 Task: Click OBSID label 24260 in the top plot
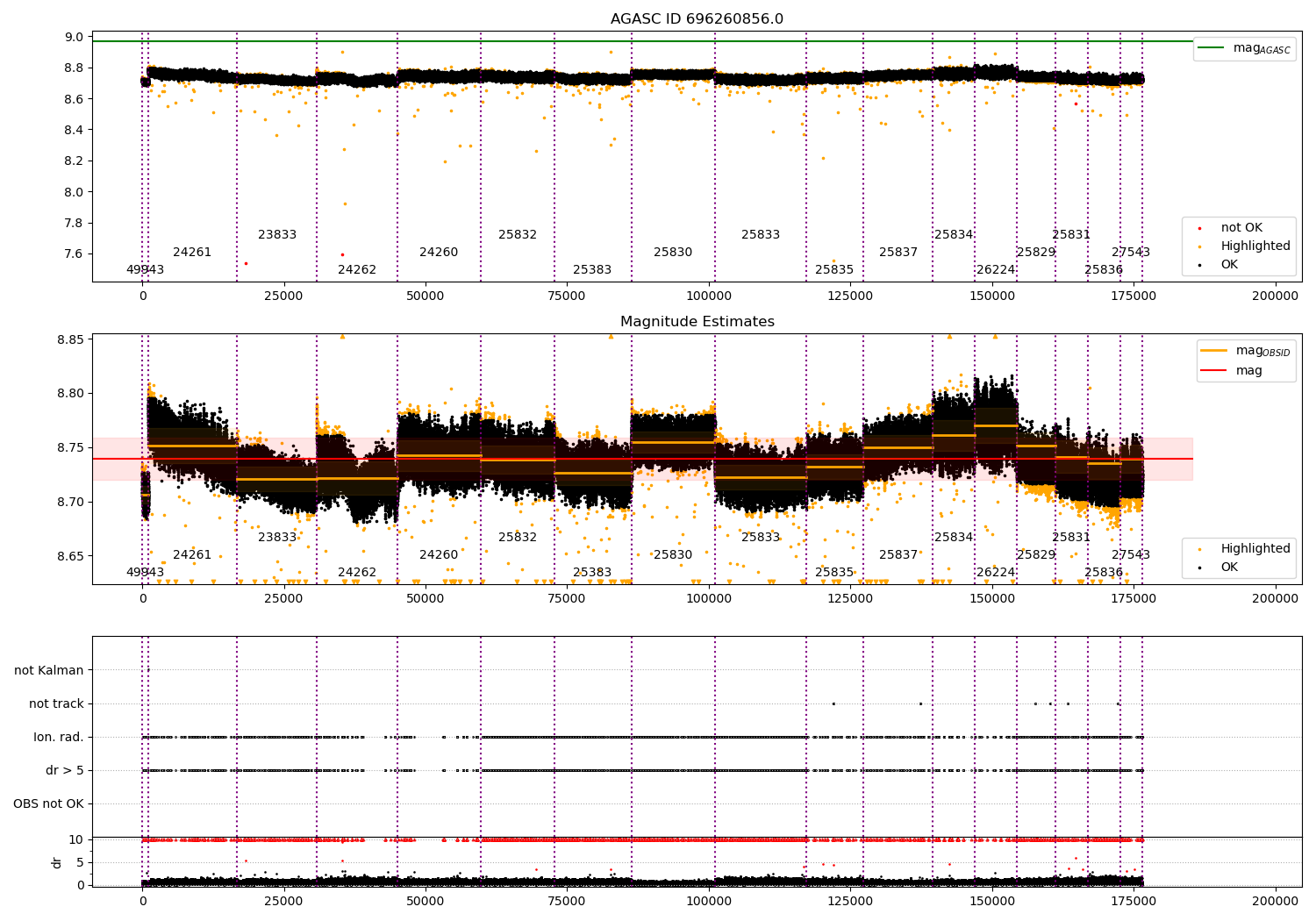(439, 253)
